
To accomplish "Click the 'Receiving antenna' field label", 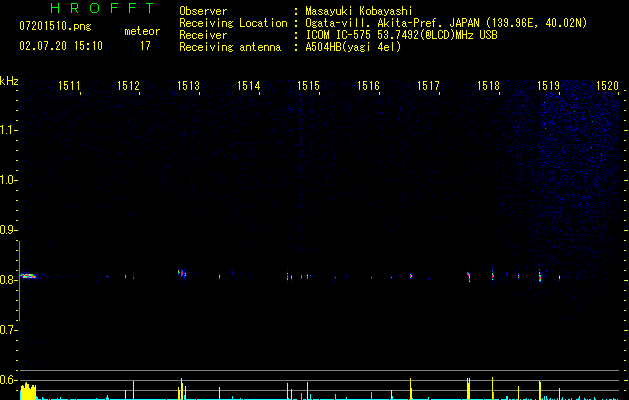I will [x=230, y=47].
